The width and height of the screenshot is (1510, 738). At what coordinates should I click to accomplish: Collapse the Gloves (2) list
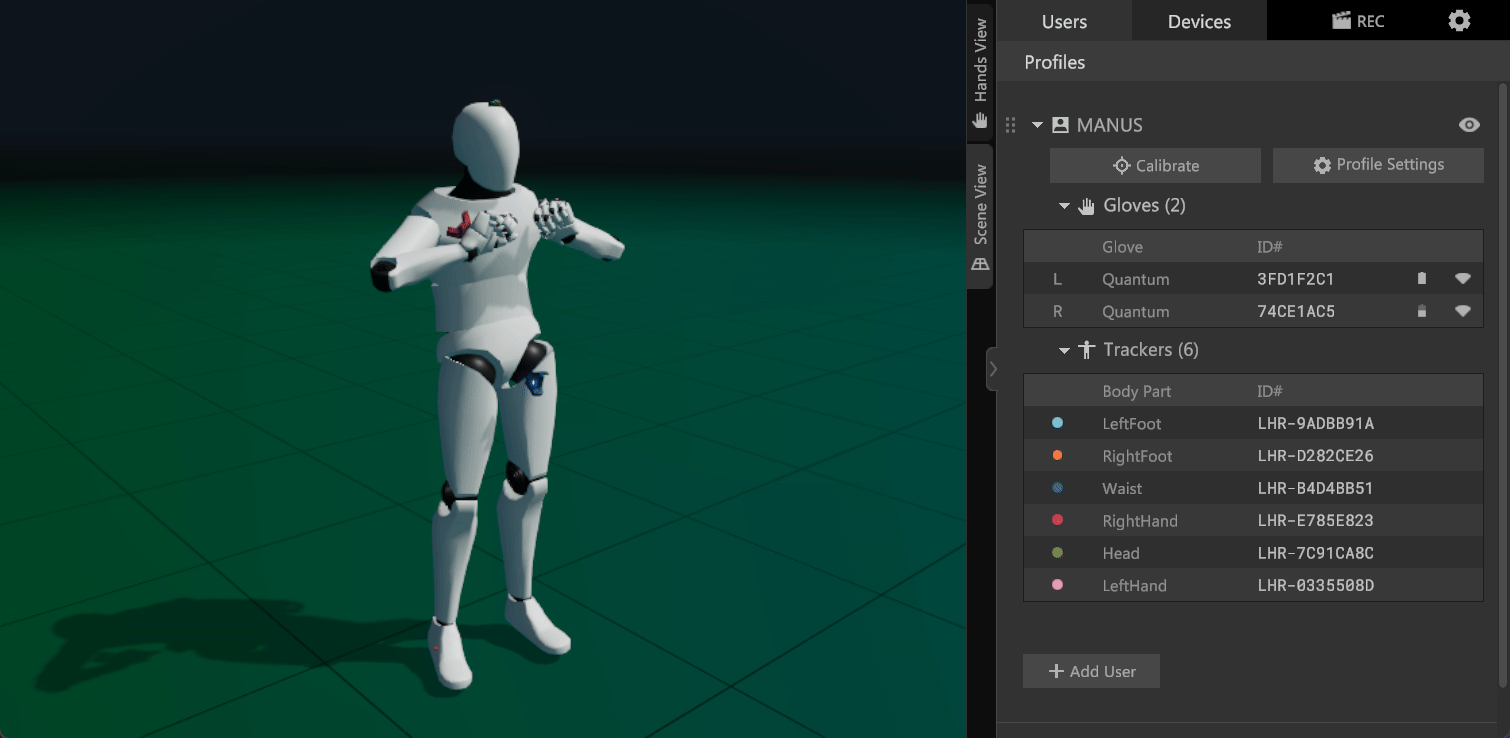[1065, 206]
